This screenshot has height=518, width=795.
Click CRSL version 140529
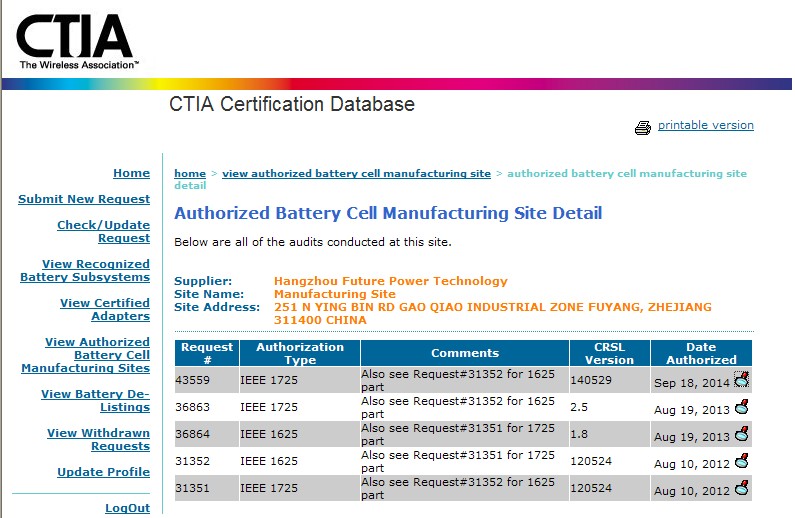click(591, 380)
